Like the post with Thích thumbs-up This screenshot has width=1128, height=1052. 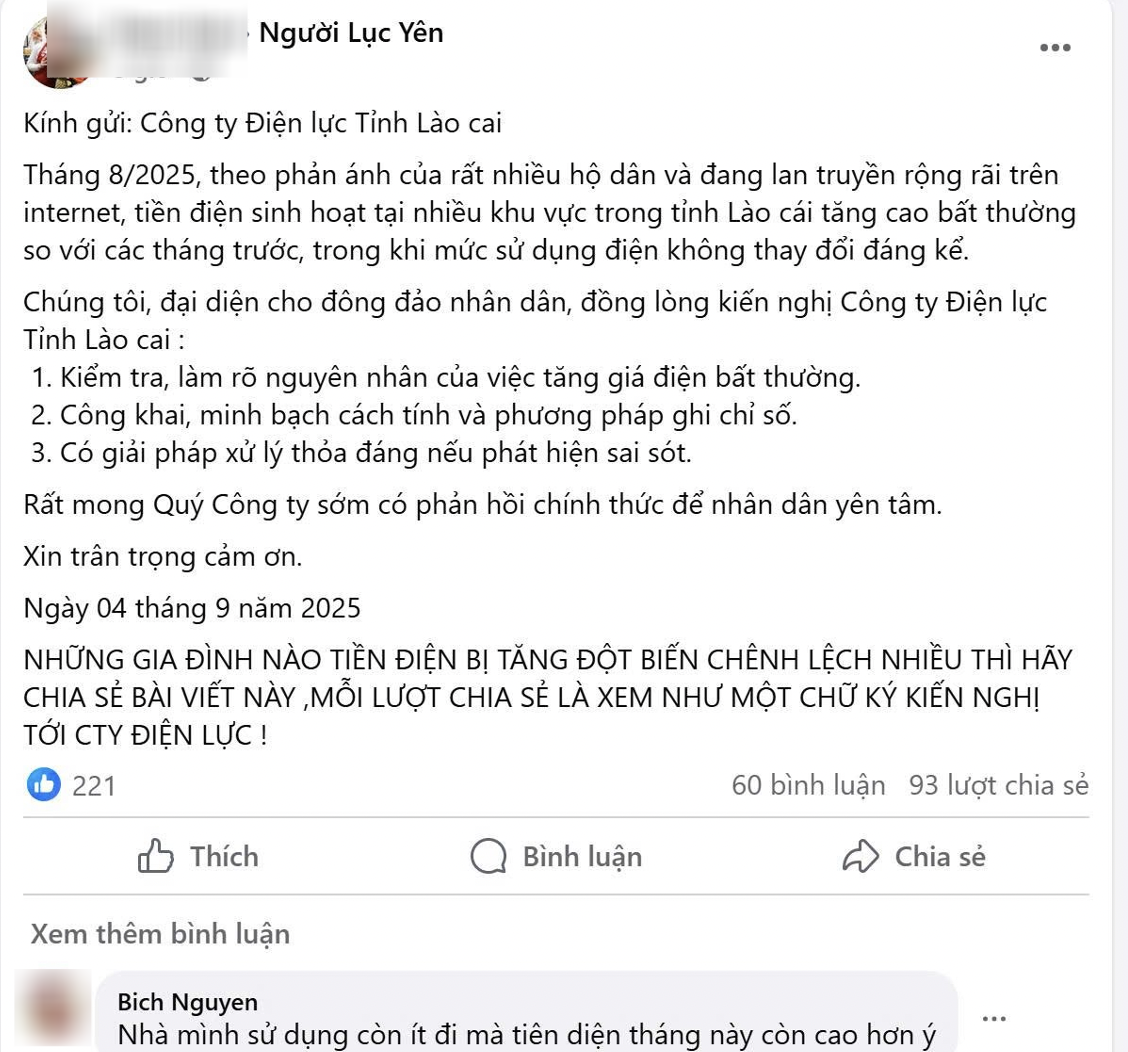198,856
